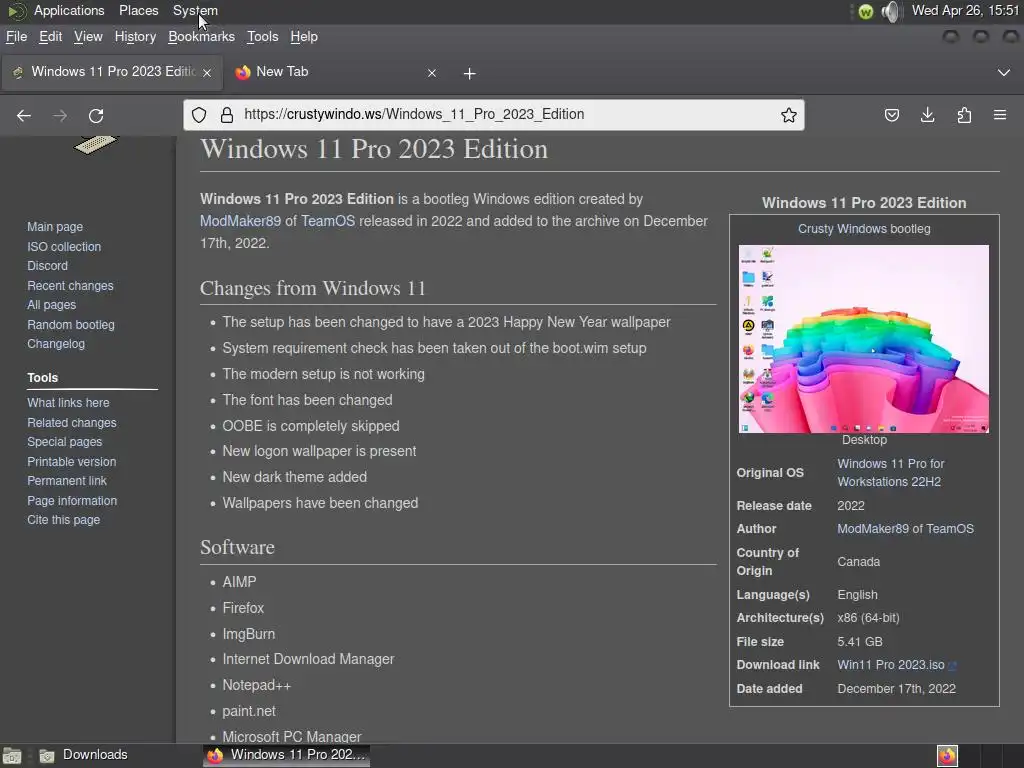The image size is (1024, 768).
Task: Expand the list all tabs chevron
Action: pos(1004,72)
